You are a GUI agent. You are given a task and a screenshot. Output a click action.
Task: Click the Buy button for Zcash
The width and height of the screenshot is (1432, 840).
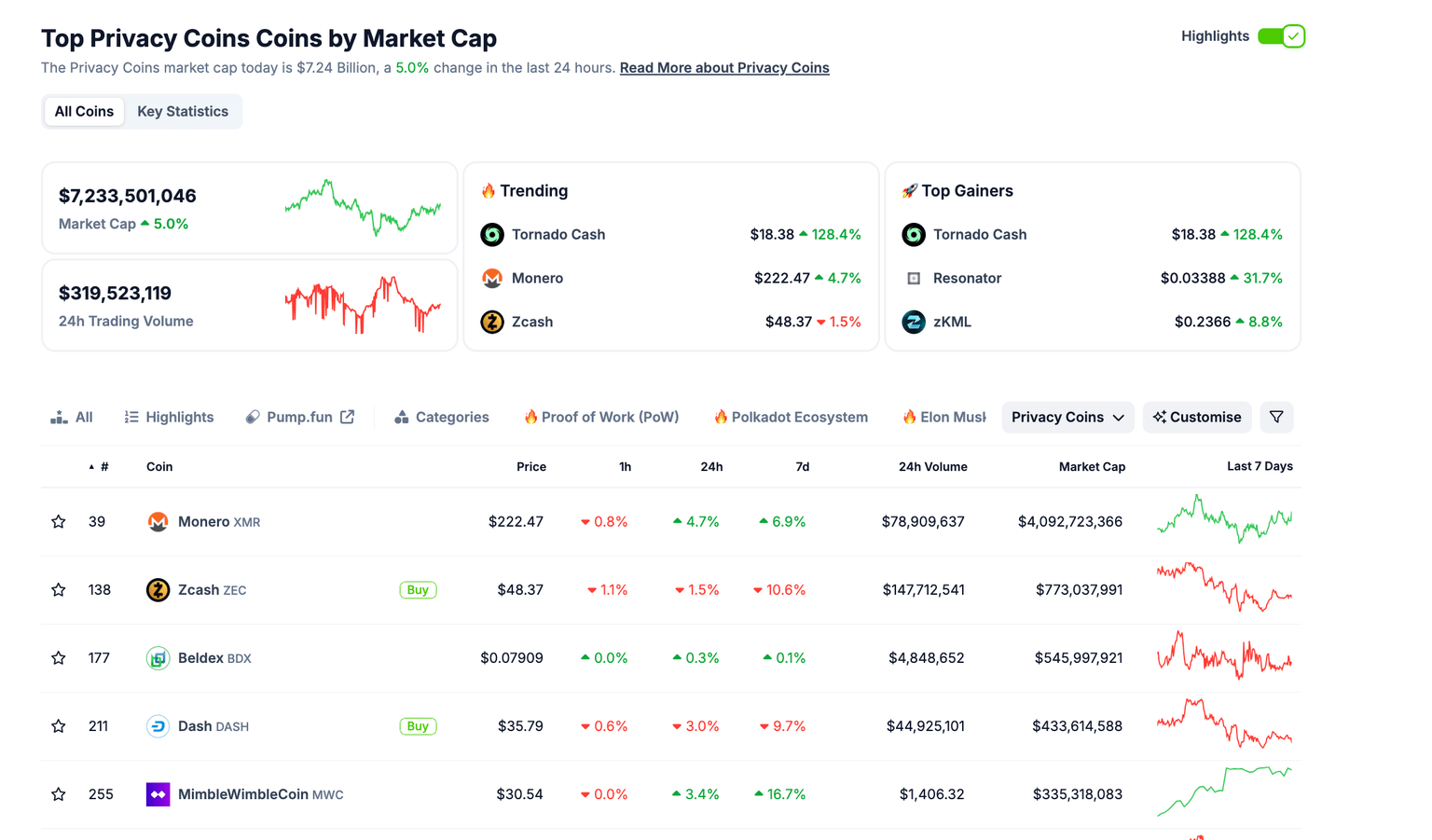418,590
